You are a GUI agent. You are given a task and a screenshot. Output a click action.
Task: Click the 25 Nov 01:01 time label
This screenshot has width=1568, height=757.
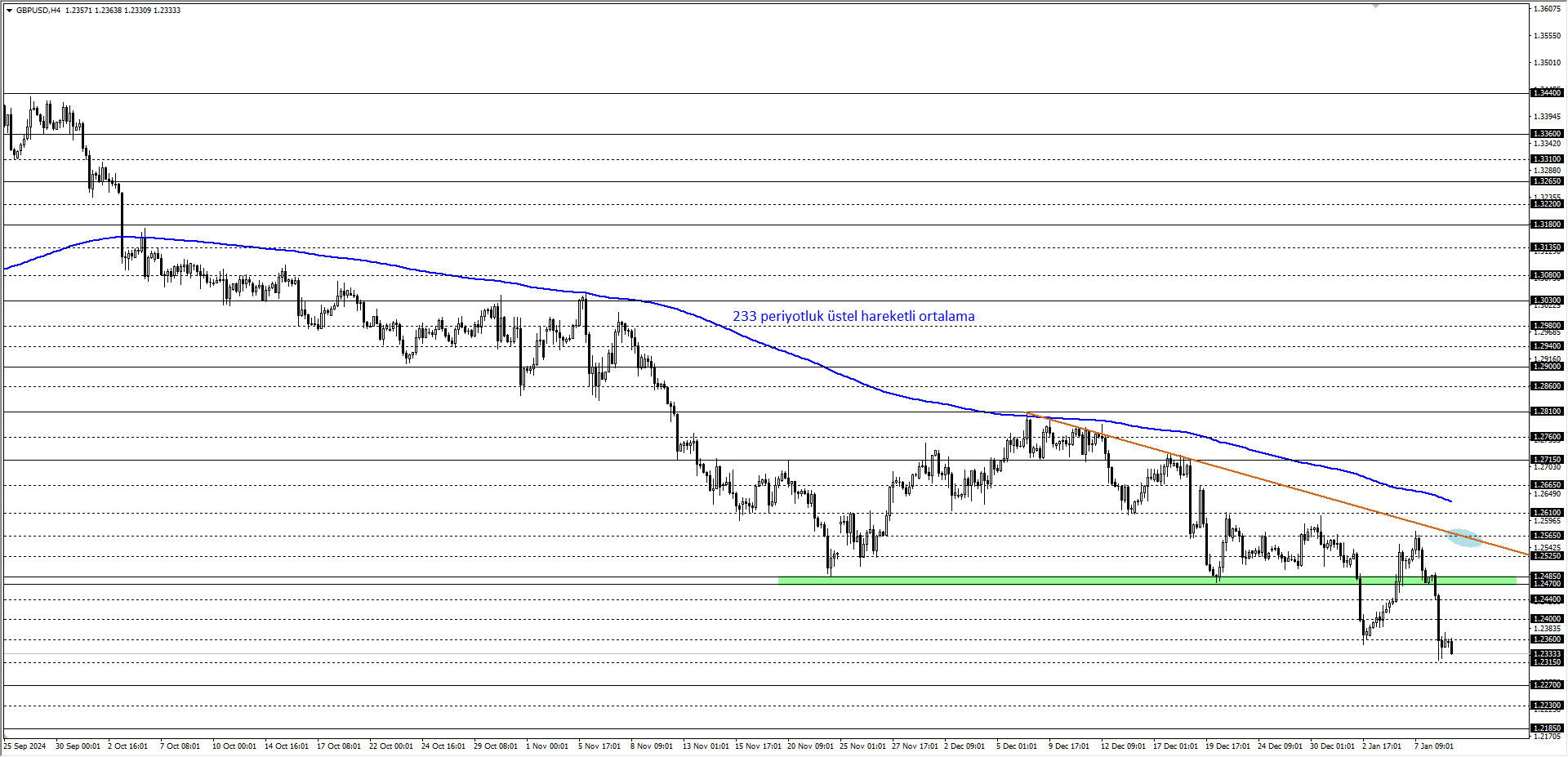click(x=863, y=746)
